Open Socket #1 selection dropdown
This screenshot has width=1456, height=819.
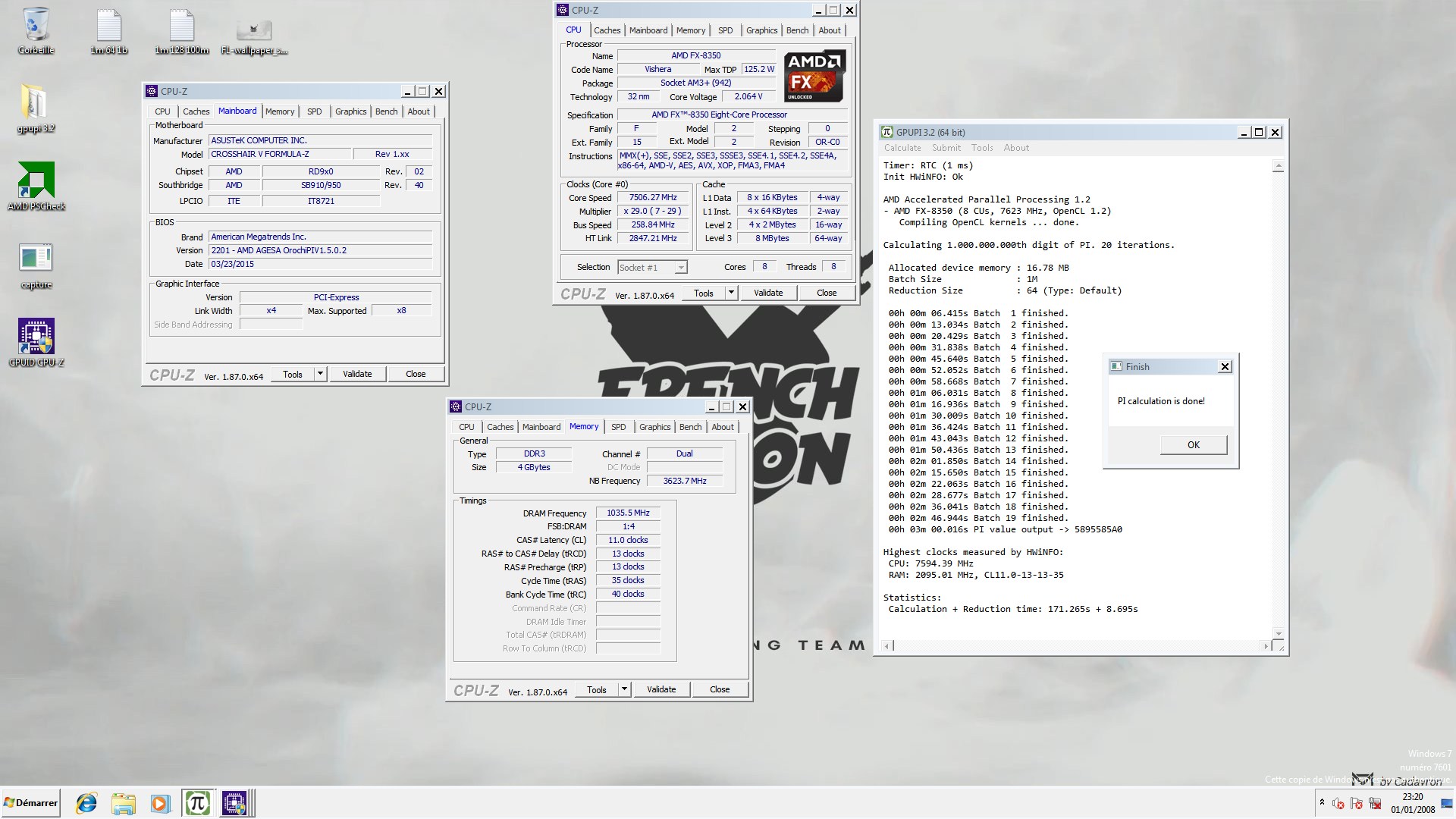652,267
